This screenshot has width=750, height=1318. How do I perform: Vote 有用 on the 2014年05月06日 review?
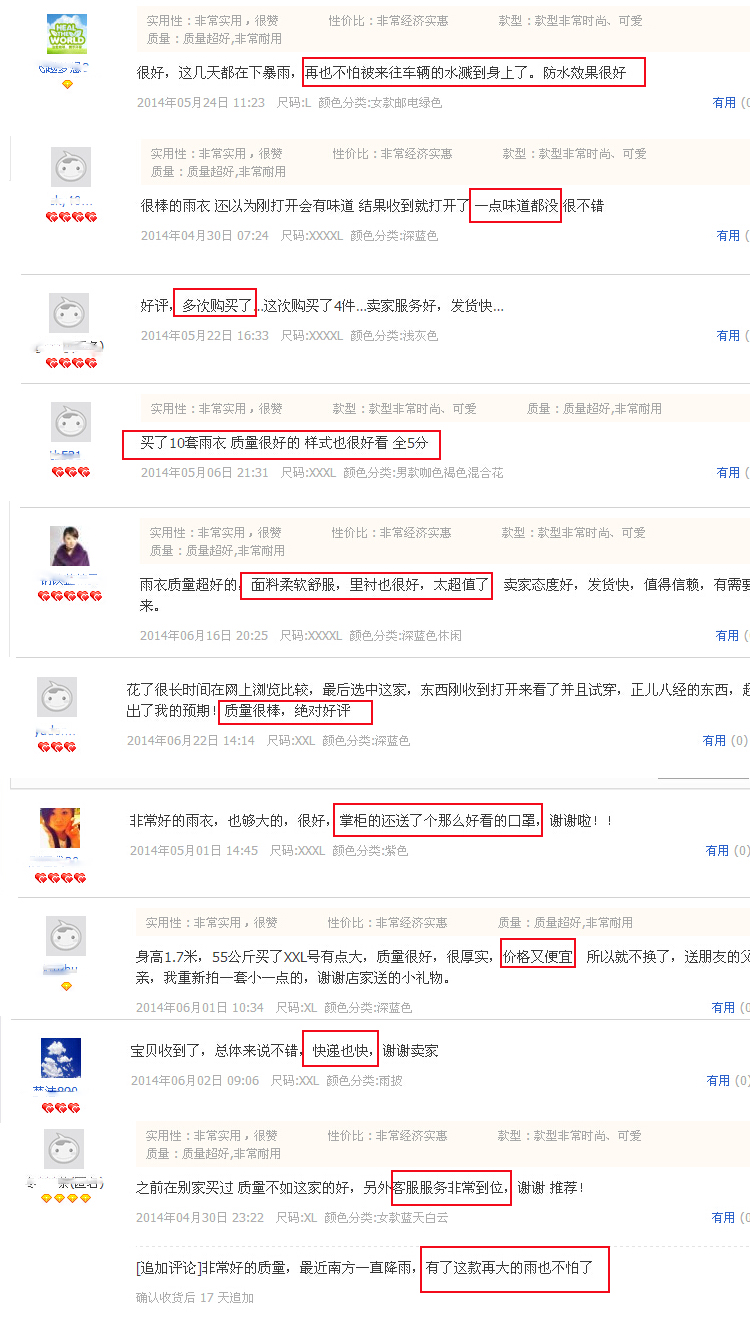coord(728,472)
